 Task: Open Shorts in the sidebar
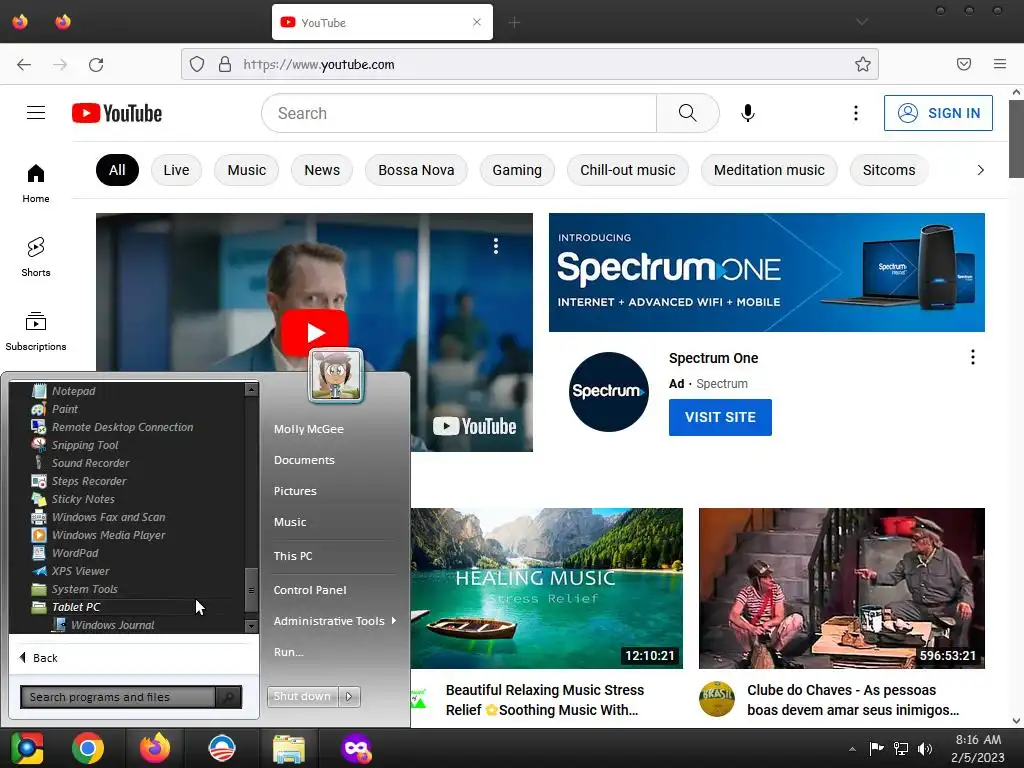coord(36,257)
